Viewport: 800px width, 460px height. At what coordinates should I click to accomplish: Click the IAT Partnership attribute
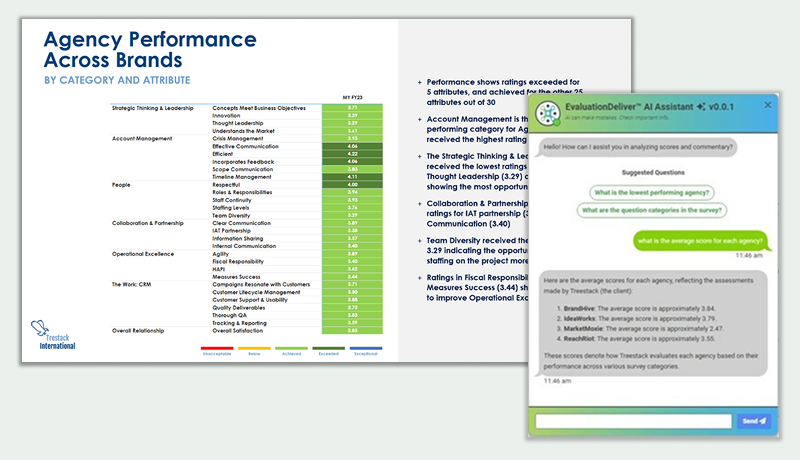[232, 231]
